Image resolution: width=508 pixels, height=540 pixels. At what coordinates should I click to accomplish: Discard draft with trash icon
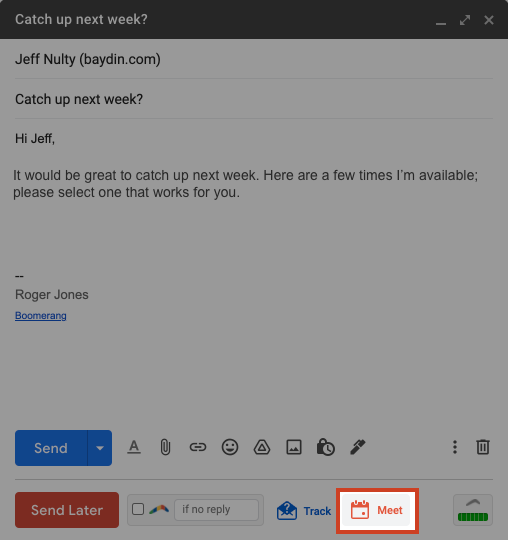483,447
